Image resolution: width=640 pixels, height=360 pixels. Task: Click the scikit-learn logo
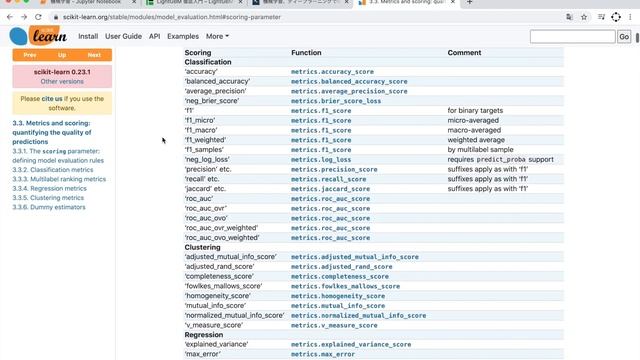(38, 36)
